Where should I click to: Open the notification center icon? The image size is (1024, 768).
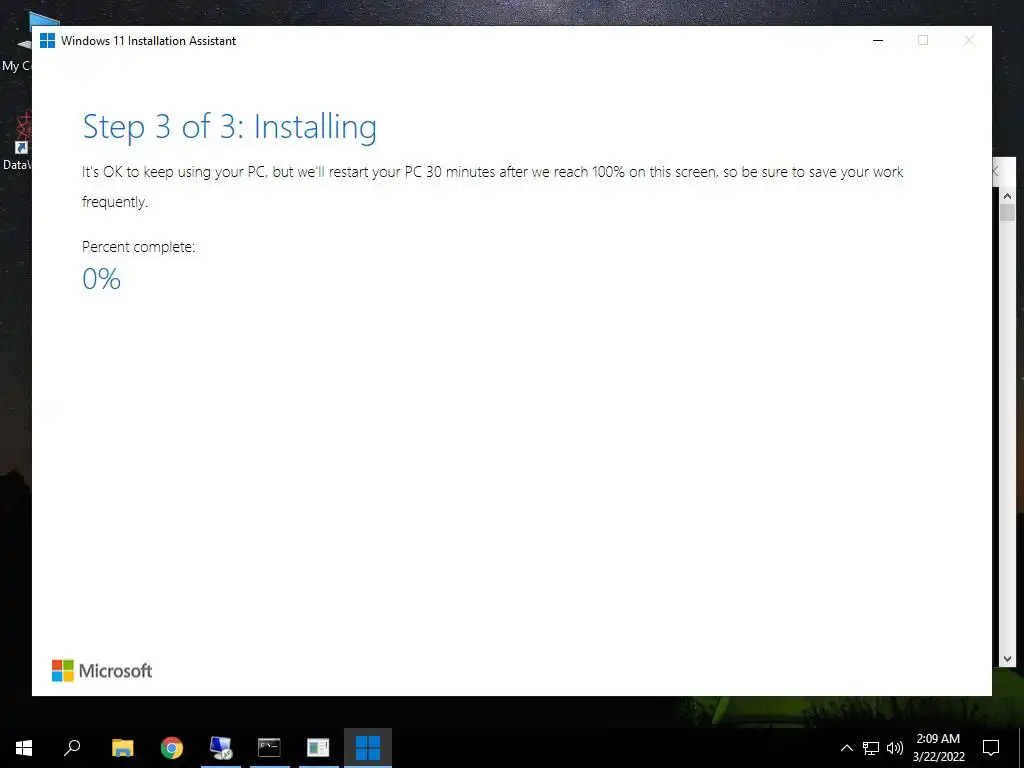(991, 747)
